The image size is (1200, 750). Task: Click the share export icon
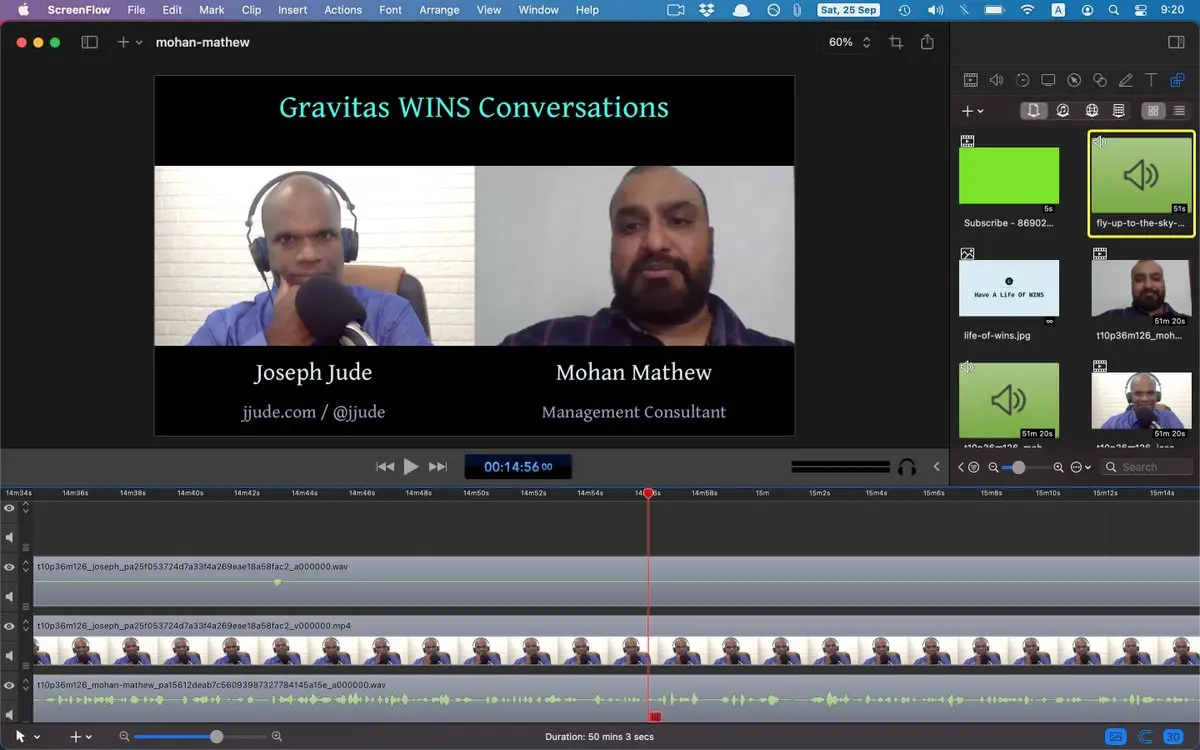tap(927, 42)
